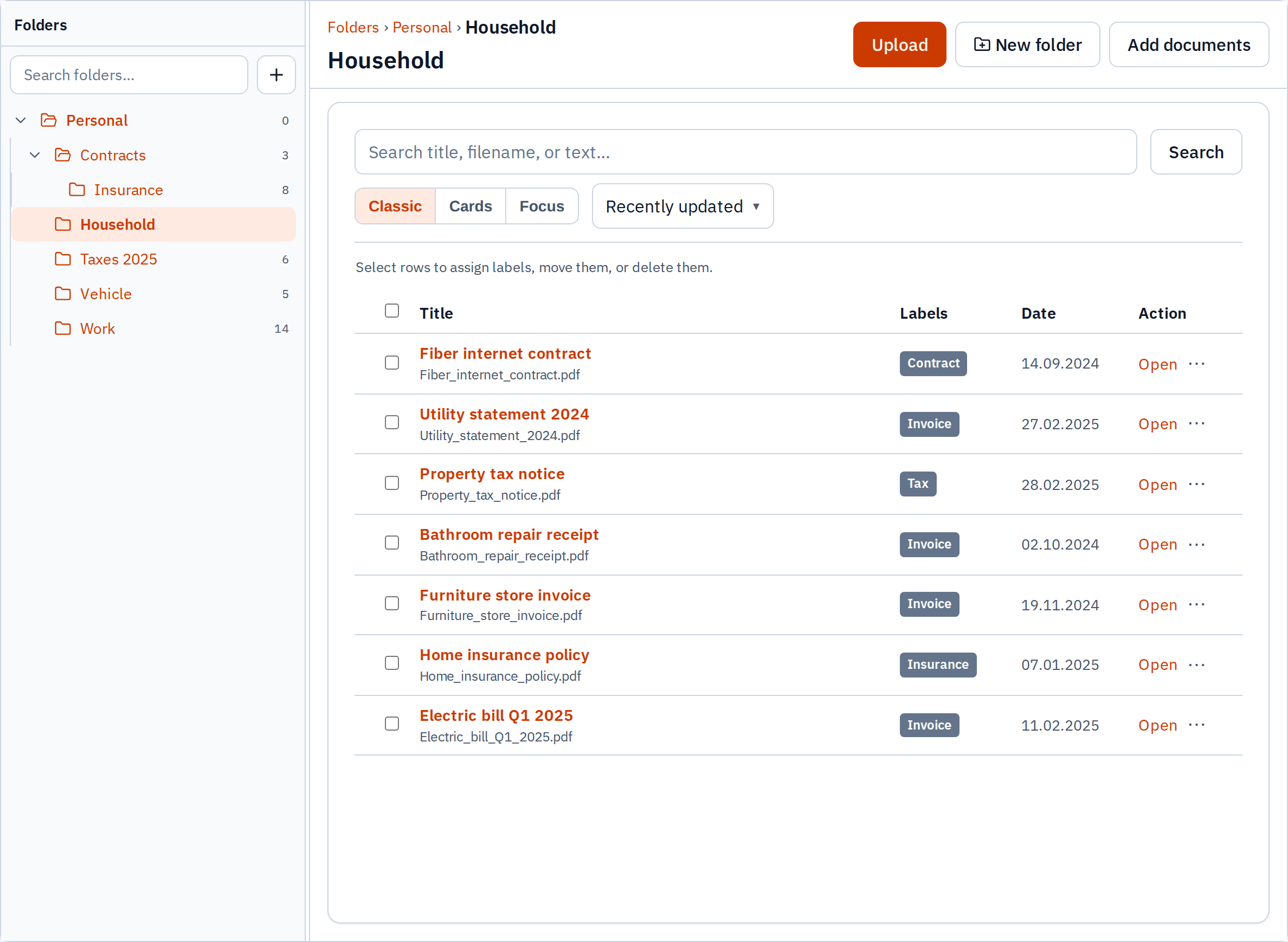
Task: Open the Utility statement 2024 via Open link
Action: coord(1157,424)
